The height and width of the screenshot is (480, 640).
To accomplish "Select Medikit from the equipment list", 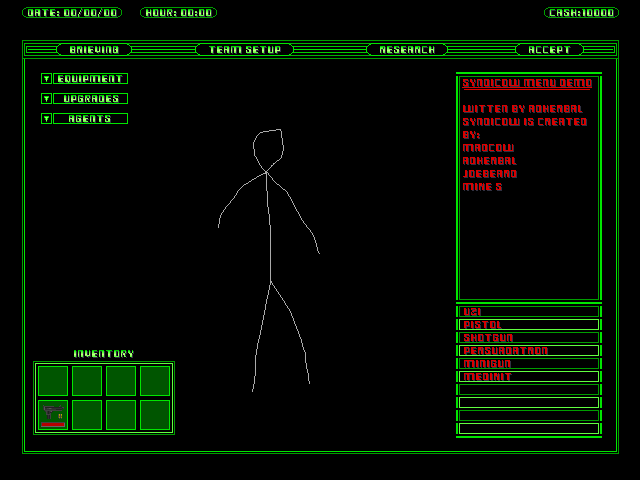I will pyautogui.click(x=529, y=377).
